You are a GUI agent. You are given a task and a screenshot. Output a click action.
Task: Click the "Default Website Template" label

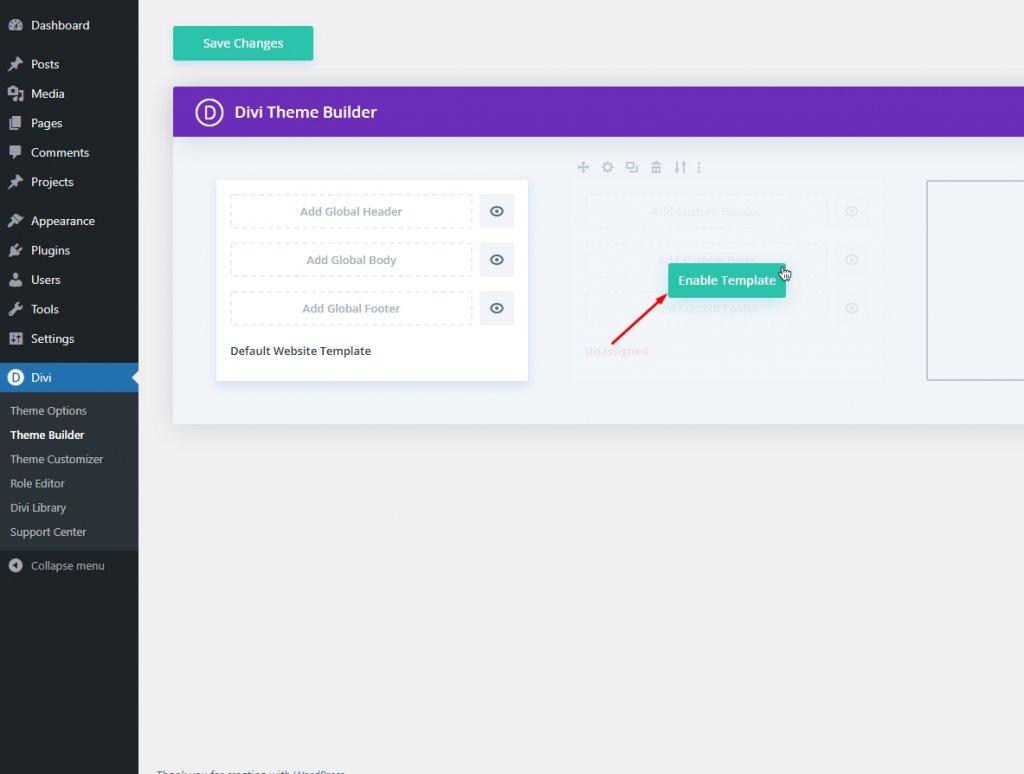pyautogui.click(x=300, y=351)
